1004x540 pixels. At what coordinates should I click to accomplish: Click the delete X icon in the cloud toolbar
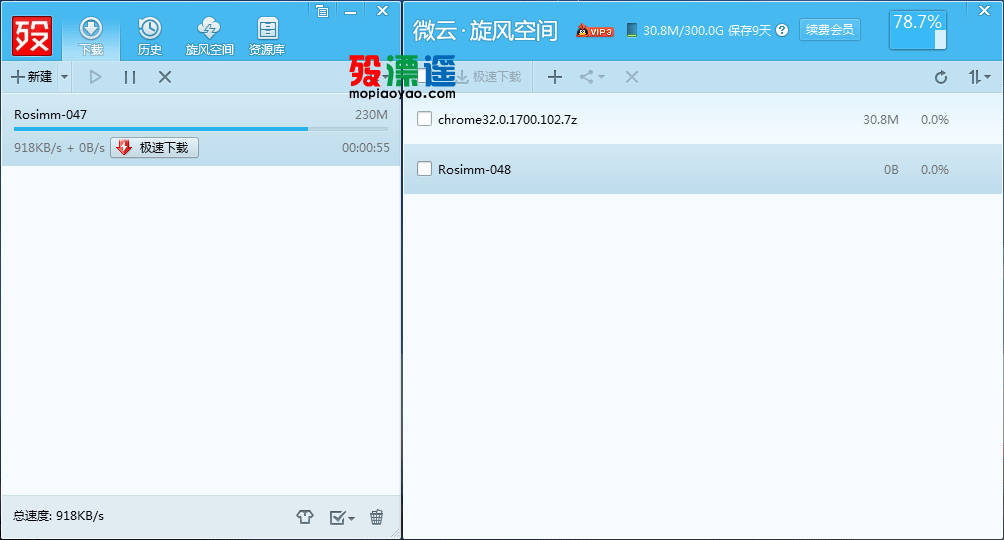(632, 77)
